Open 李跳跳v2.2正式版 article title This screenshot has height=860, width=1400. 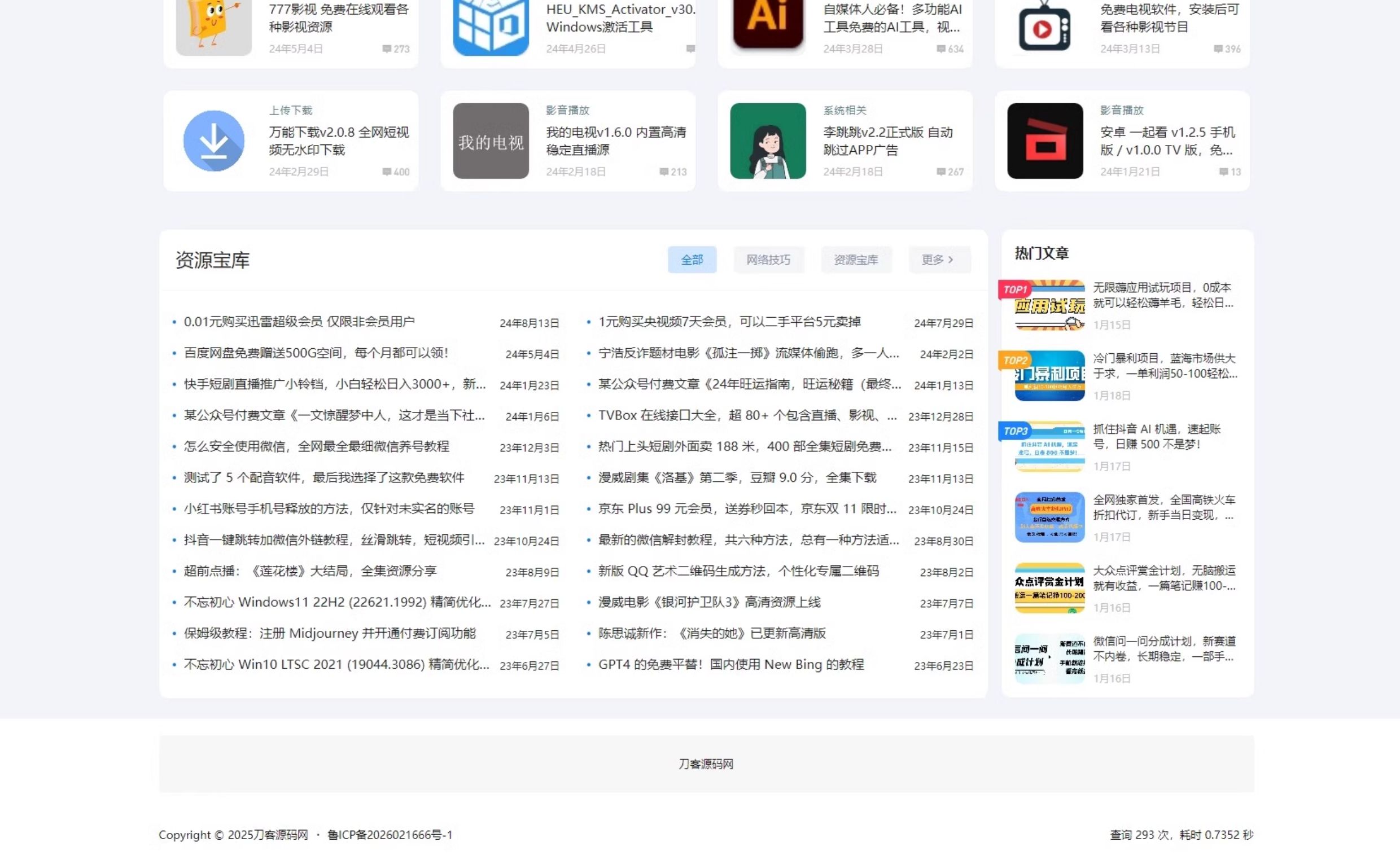pos(888,141)
